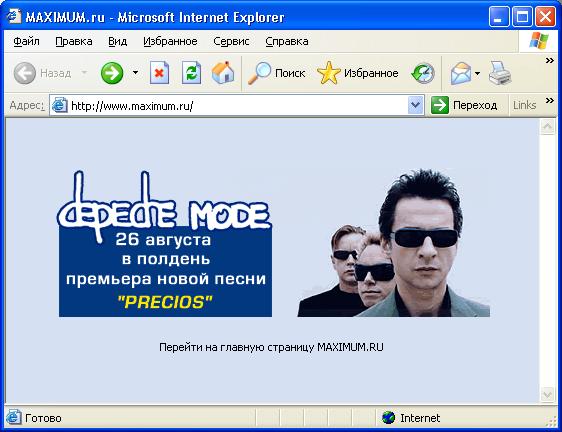Viewport: 562px width, 432px height.
Task: Stop page loading with red X icon
Action: [159, 73]
